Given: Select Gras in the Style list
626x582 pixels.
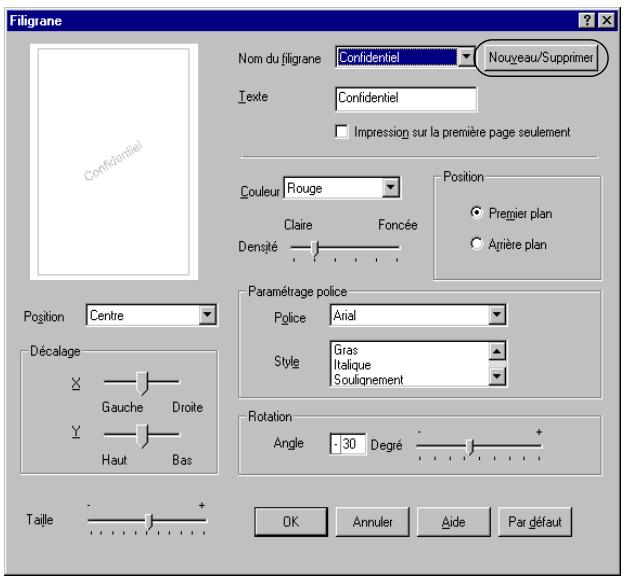Looking at the screenshot, I should tap(346, 350).
